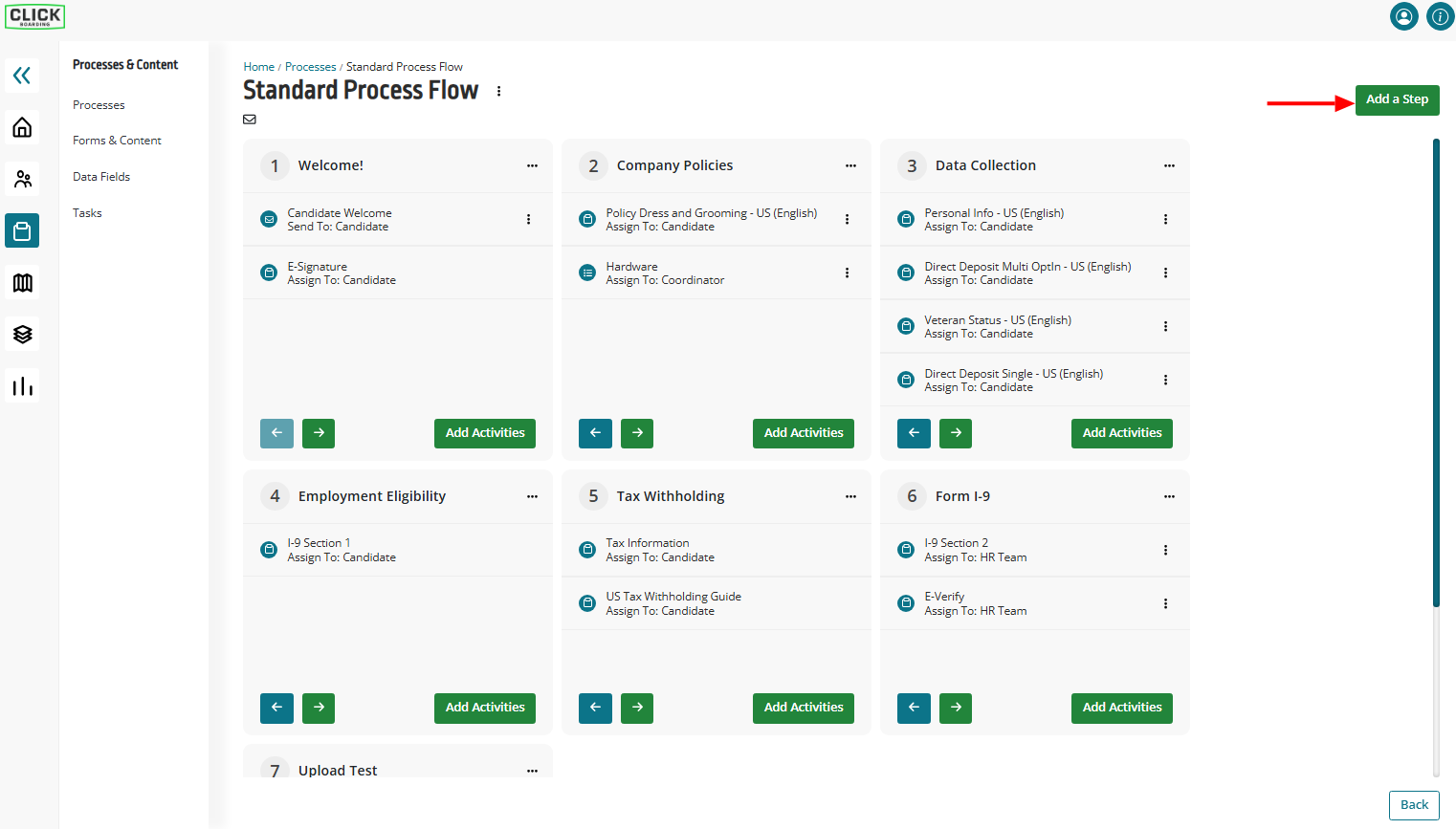
Task: Click the vertical scrollbar thumb
Action: coord(1436,373)
